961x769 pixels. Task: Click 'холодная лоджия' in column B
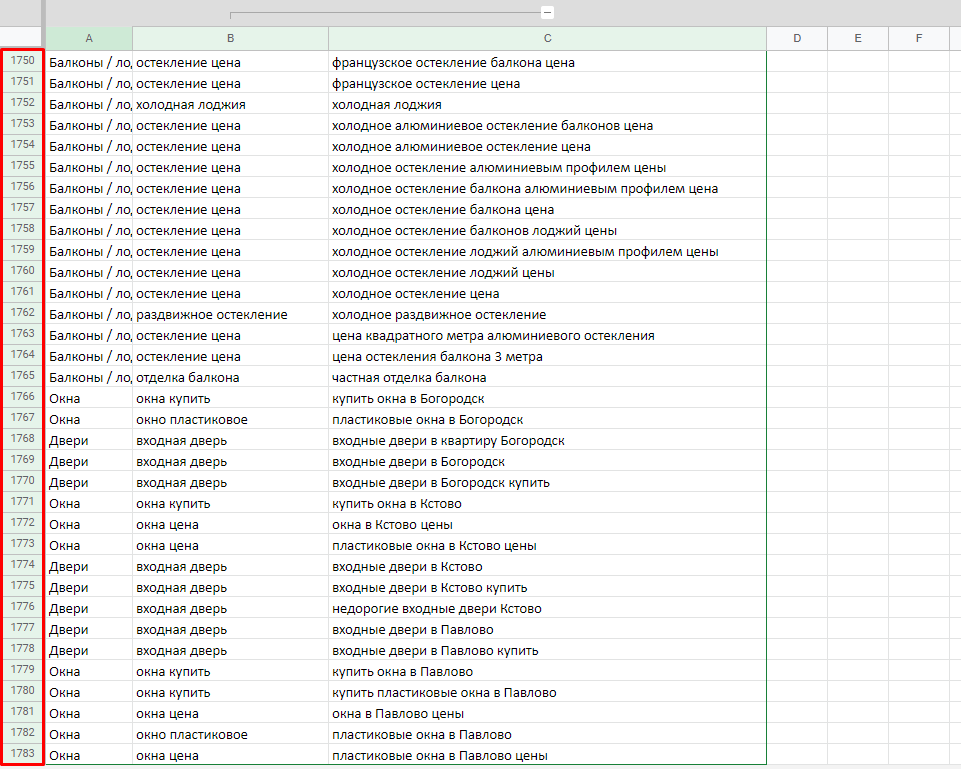(230, 105)
